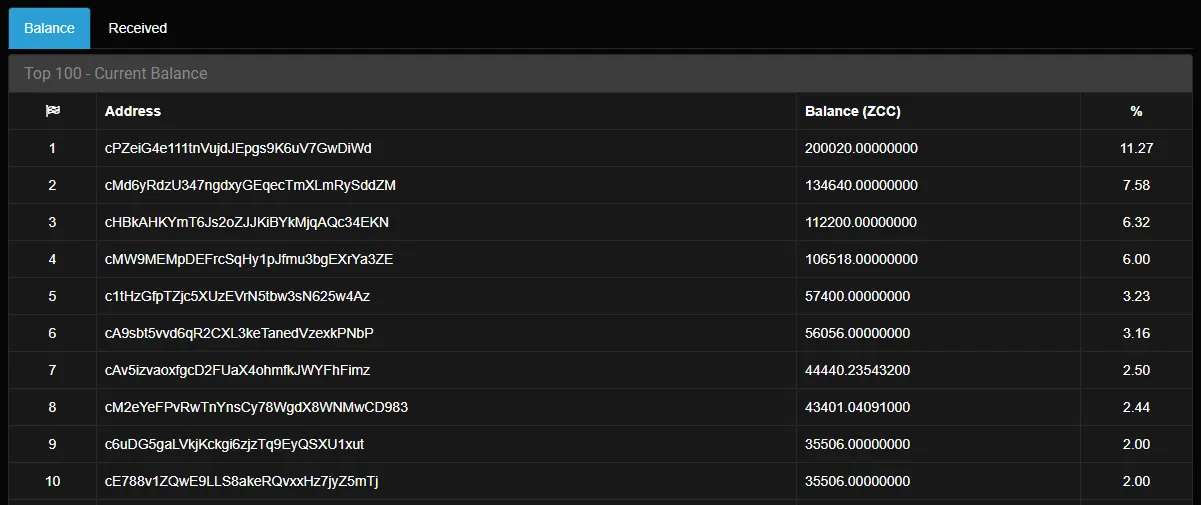Screen dimensions: 1201x505
Task: Click the Top 100 - Current Balance heading
Action: [116, 74]
